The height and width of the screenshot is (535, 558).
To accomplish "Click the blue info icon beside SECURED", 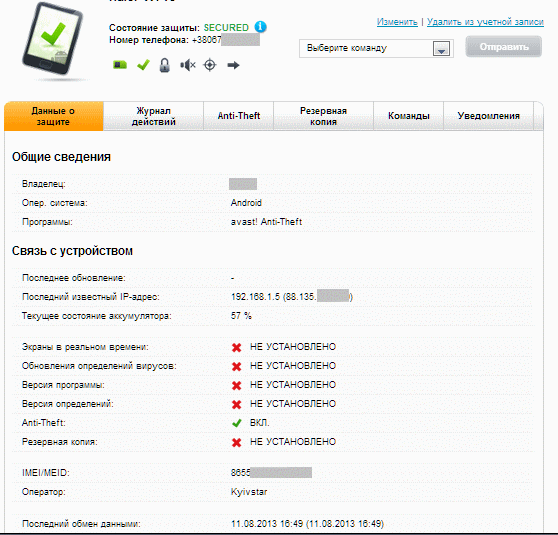I will click(x=260, y=27).
